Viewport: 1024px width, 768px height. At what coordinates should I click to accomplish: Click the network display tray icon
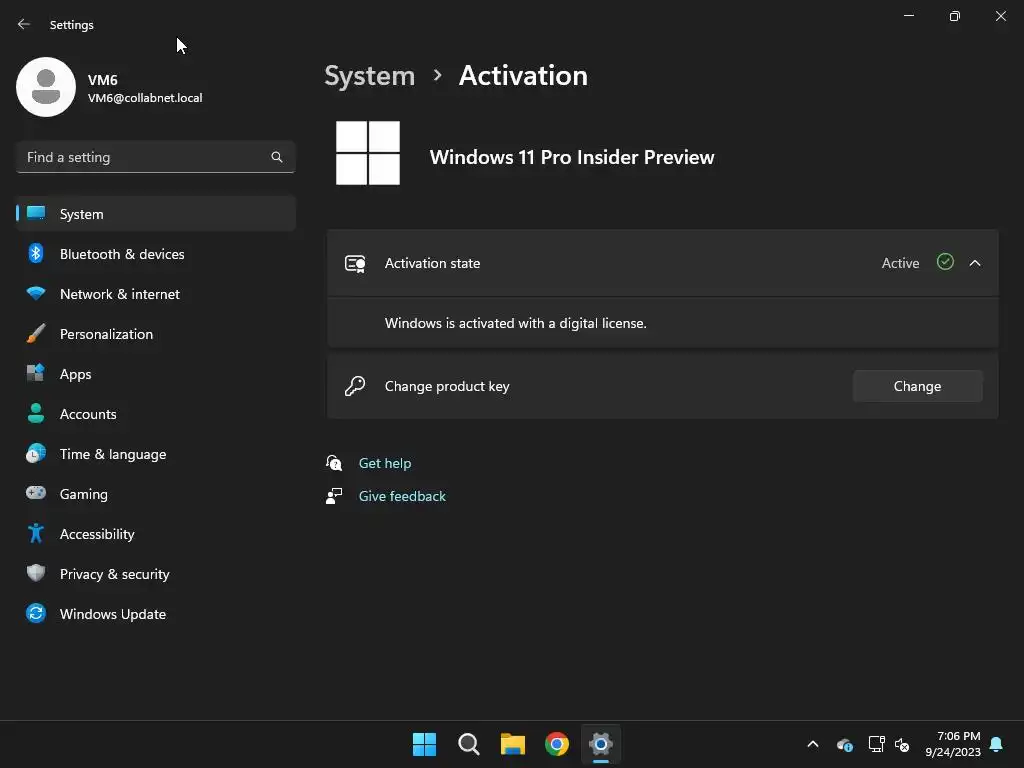876,744
